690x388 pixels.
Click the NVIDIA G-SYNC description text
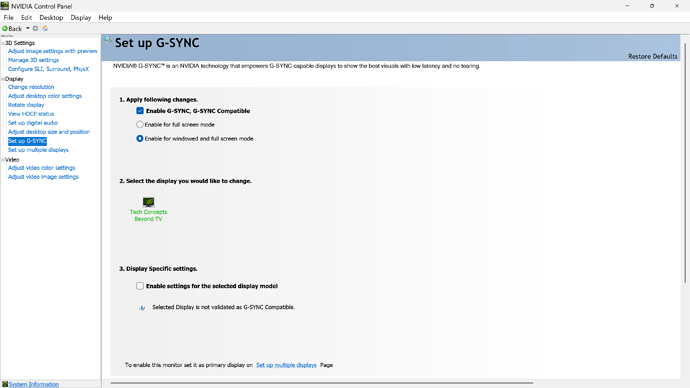tap(296, 66)
